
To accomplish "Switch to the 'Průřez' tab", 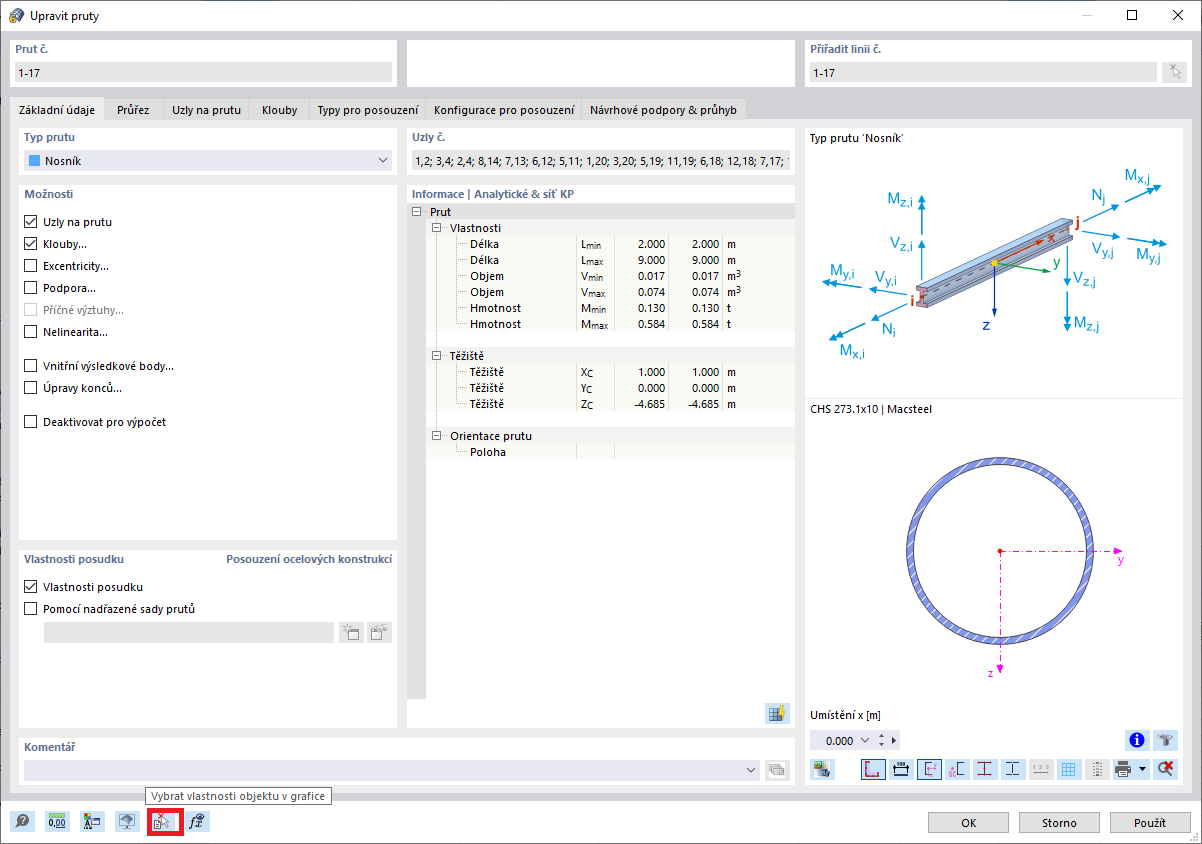I will point(133,110).
